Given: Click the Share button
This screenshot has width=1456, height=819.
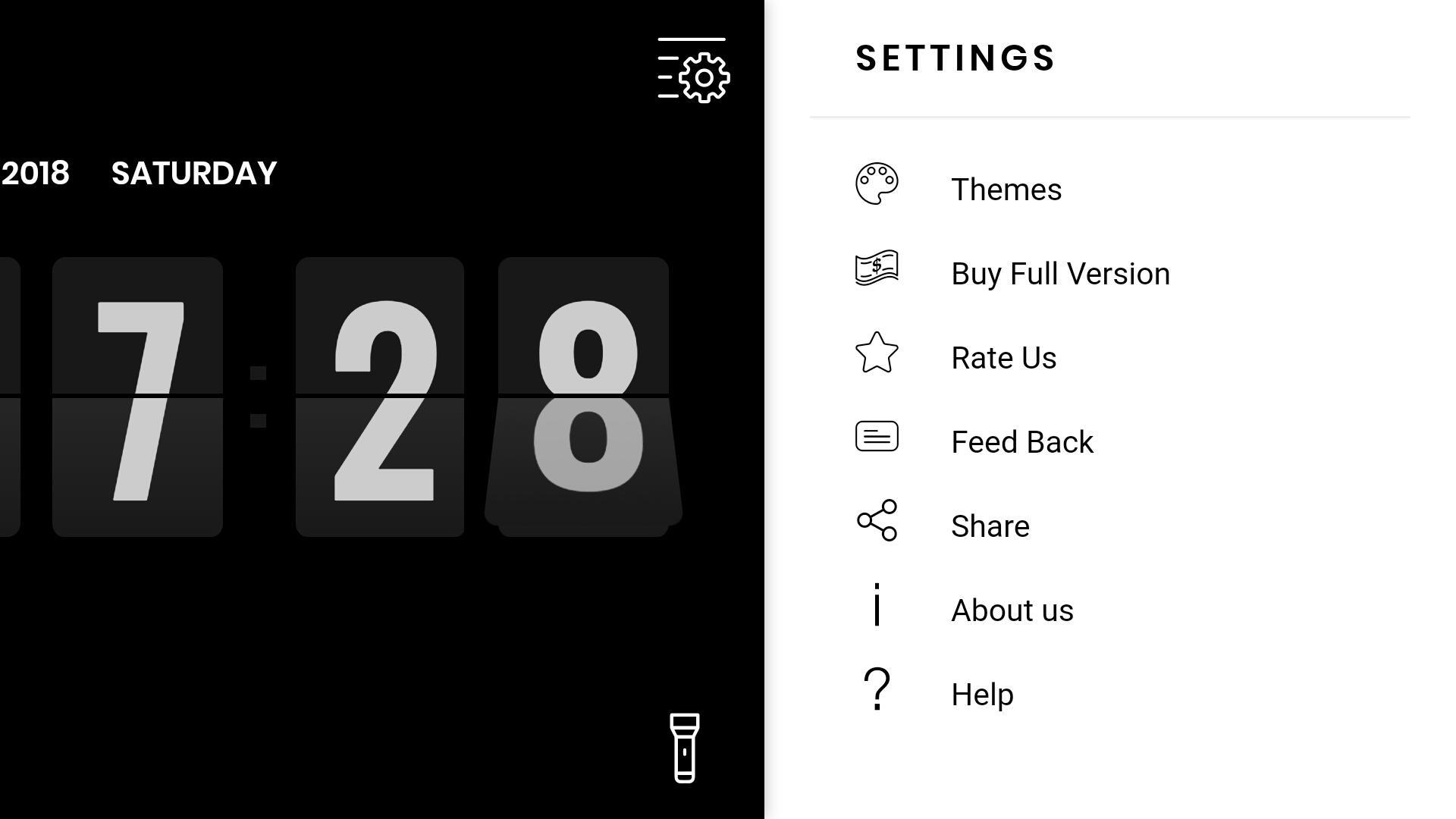Looking at the screenshot, I should point(990,525).
